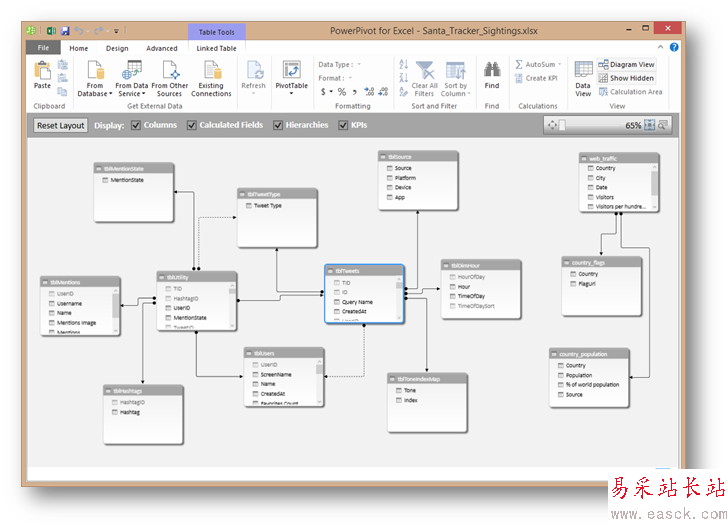
Task: Select Hashtag field in tblHashtags
Action: [126, 412]
